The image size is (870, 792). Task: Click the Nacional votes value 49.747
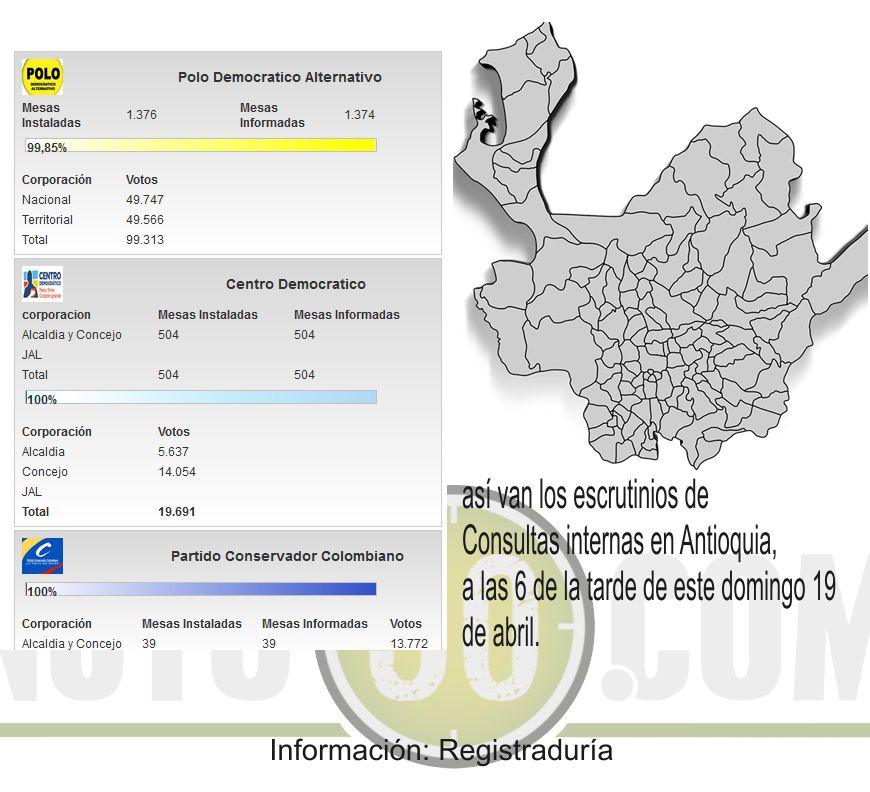click(145, 200)
